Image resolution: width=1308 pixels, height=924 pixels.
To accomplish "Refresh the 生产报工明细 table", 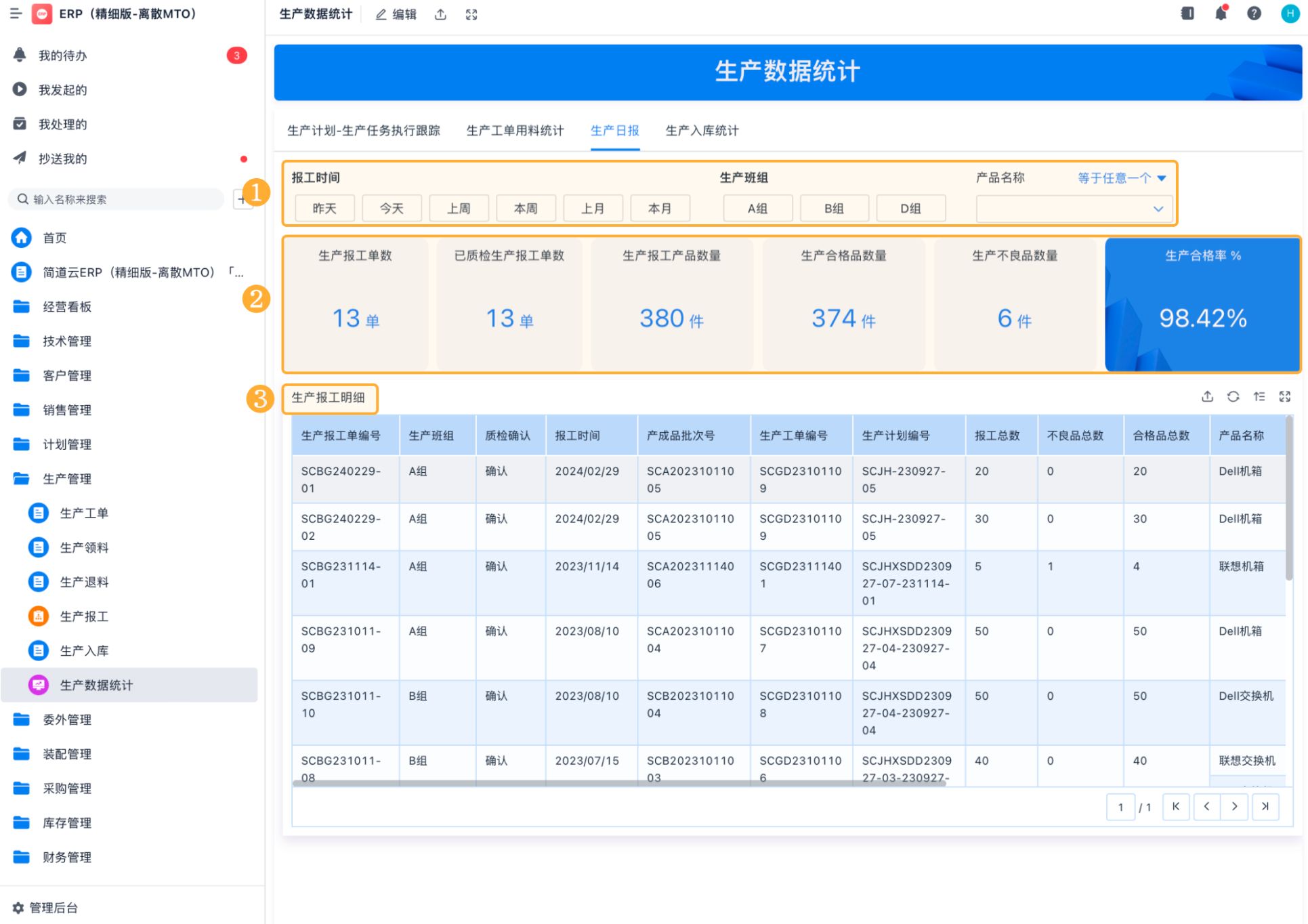I will (1233, 397).
